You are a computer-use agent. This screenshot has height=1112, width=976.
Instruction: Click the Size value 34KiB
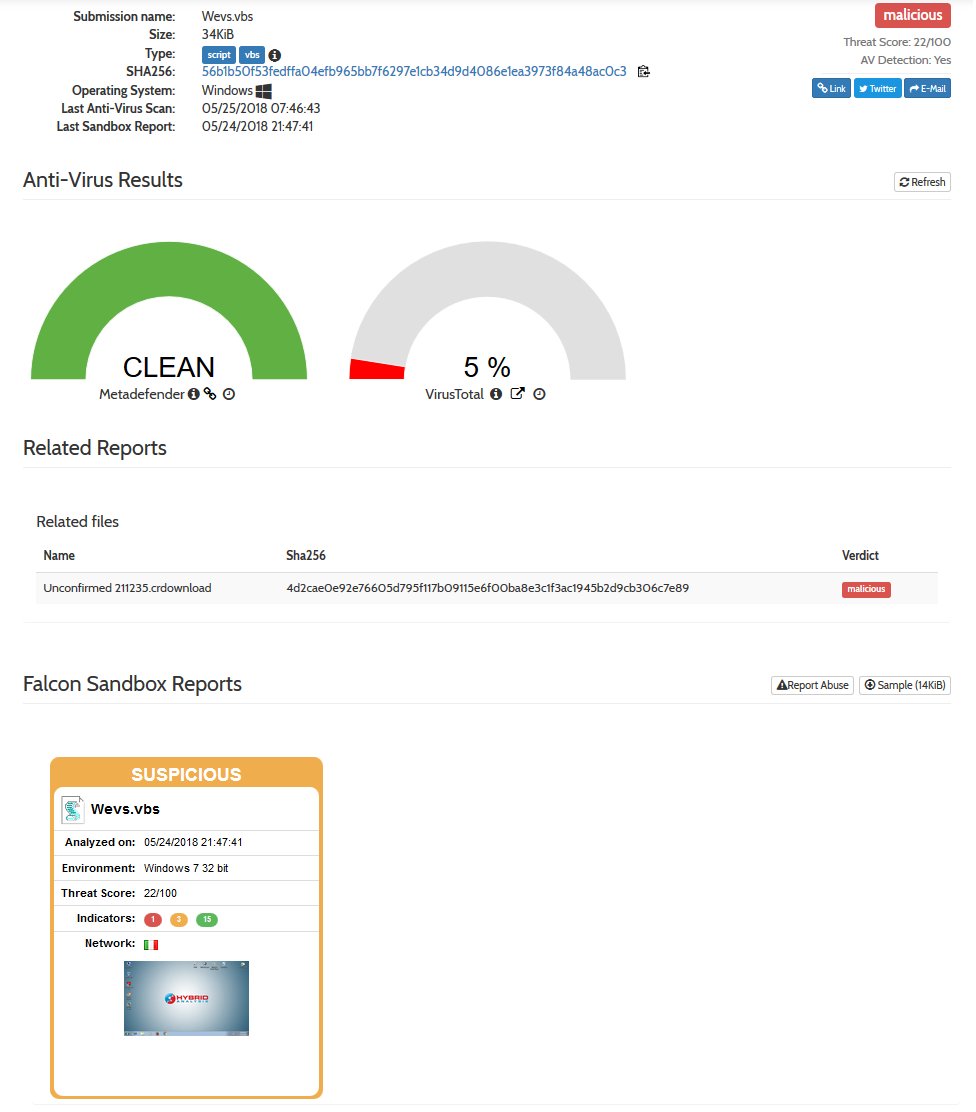point(218,35)
